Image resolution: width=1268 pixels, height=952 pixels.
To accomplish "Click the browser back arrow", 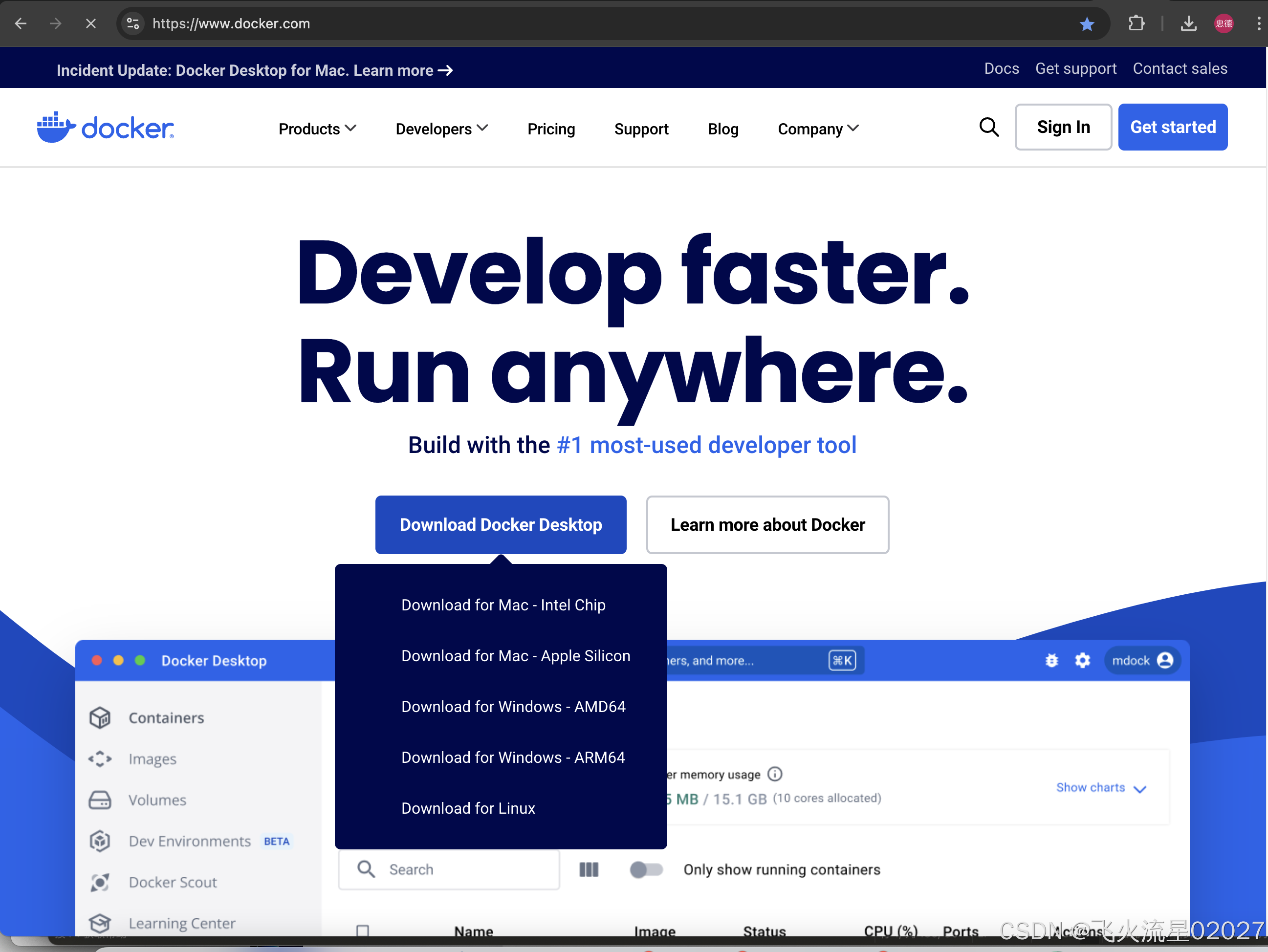I will (21, 23).
